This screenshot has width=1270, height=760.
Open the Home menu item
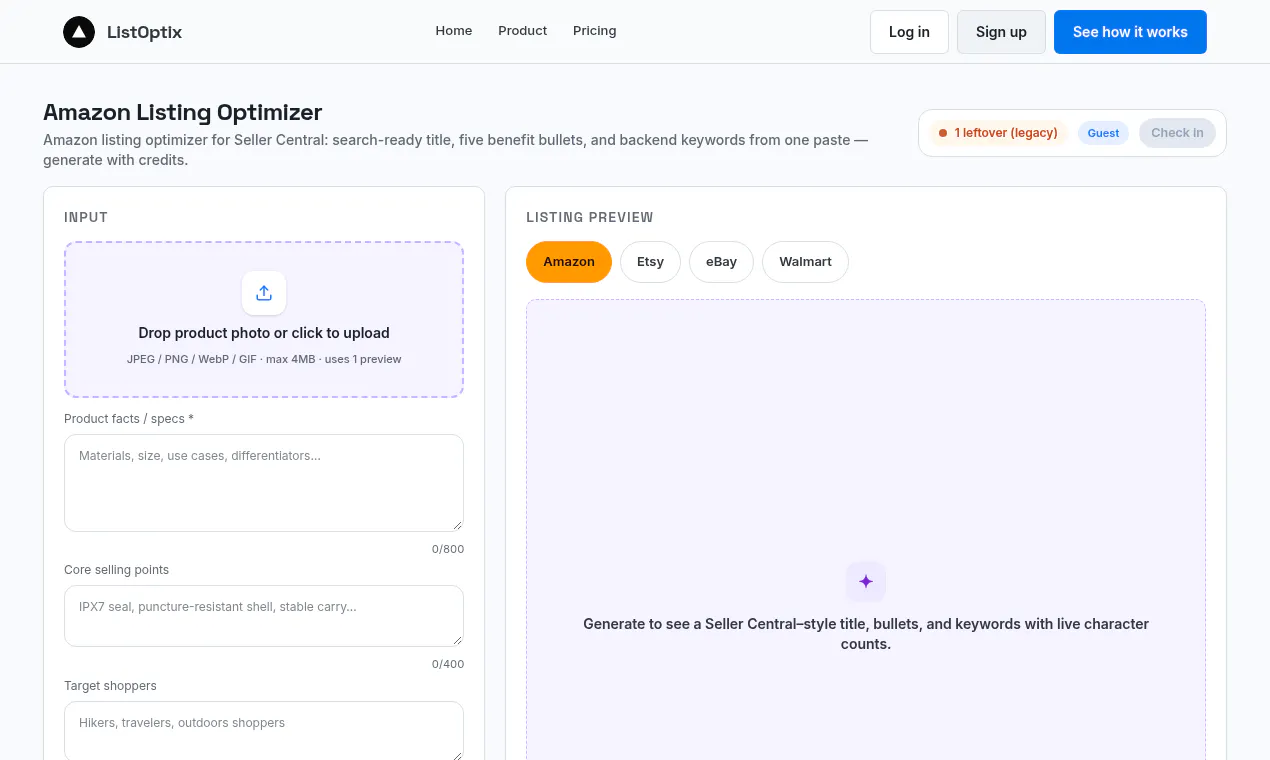[x=454, y=31]
